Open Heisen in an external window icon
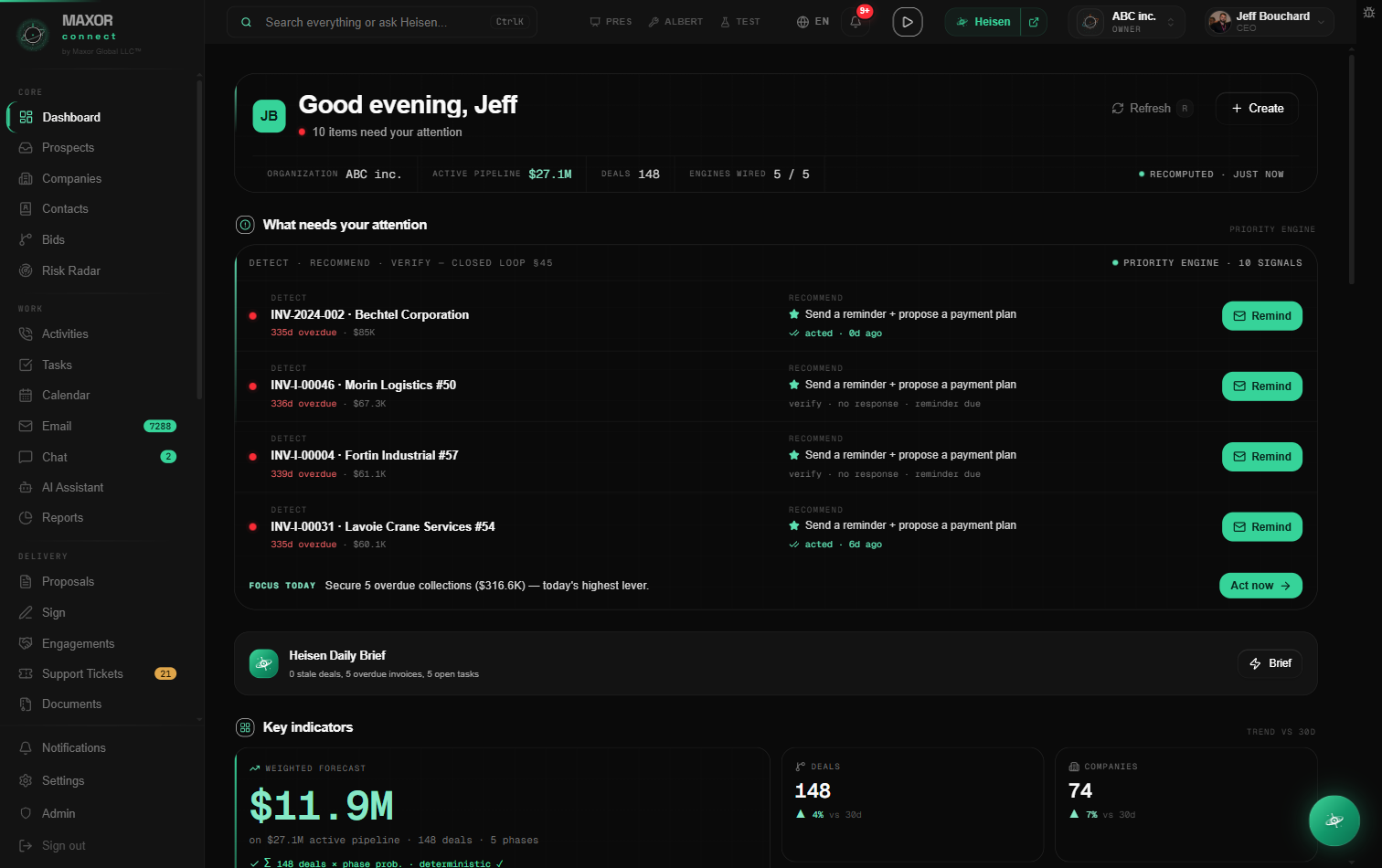 1034,22
